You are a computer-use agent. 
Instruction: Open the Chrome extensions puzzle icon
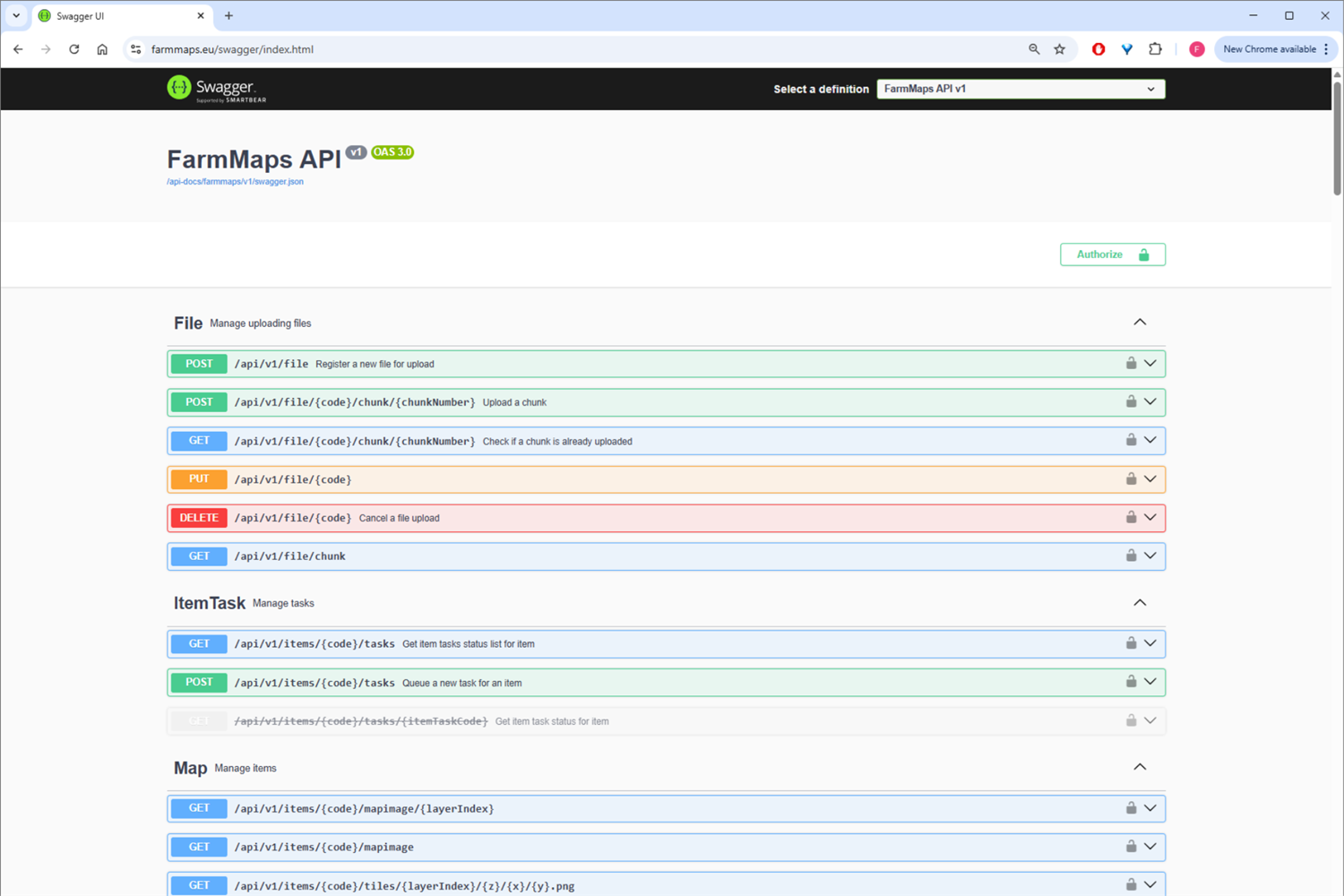1155,49
